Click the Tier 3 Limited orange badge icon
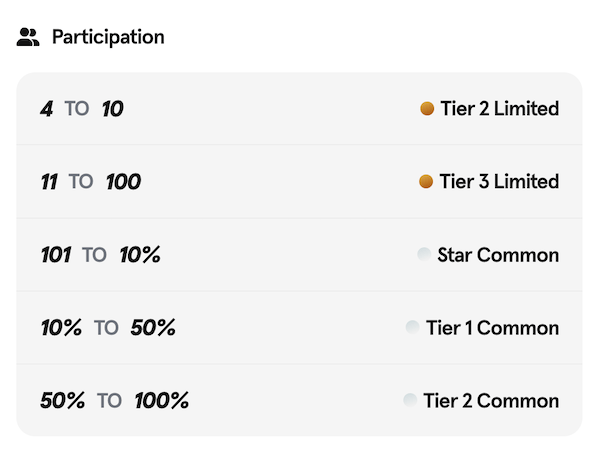This screenshot has height=455, width=600. pyautogui.click(x=425, y=181)
